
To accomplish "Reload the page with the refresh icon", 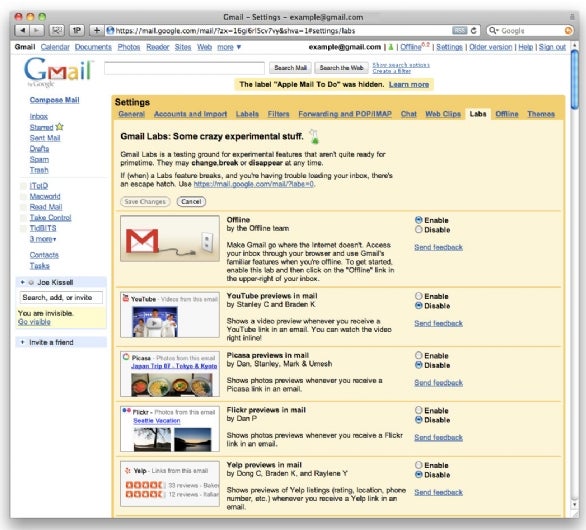I will [474, 31].
